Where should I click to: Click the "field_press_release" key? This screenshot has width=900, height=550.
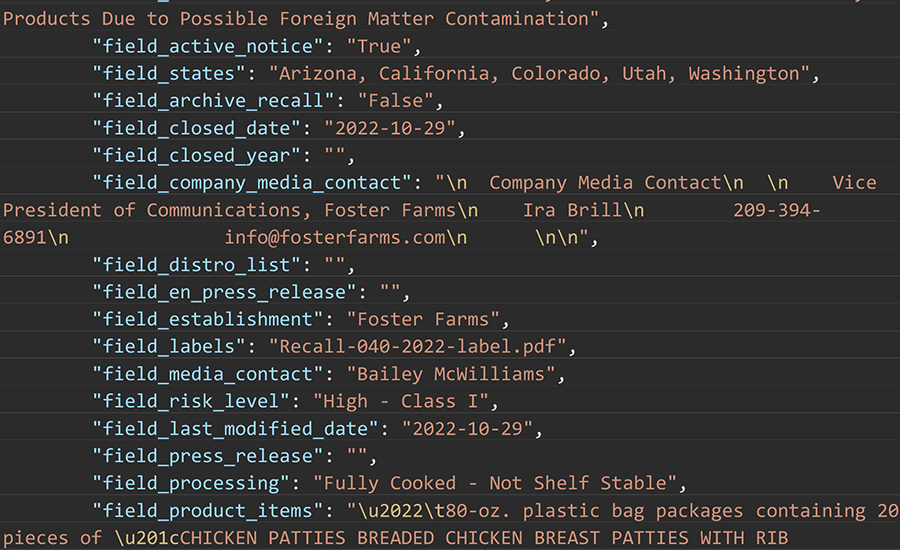click(208, 456)
